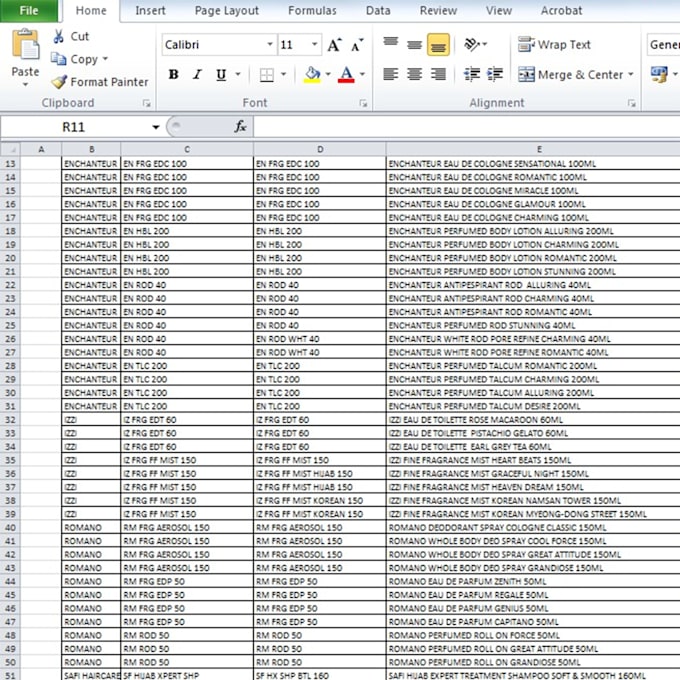Click the Insert Function fx icon
This screenshot has height=680, width=680.
(x=240, y=127)
